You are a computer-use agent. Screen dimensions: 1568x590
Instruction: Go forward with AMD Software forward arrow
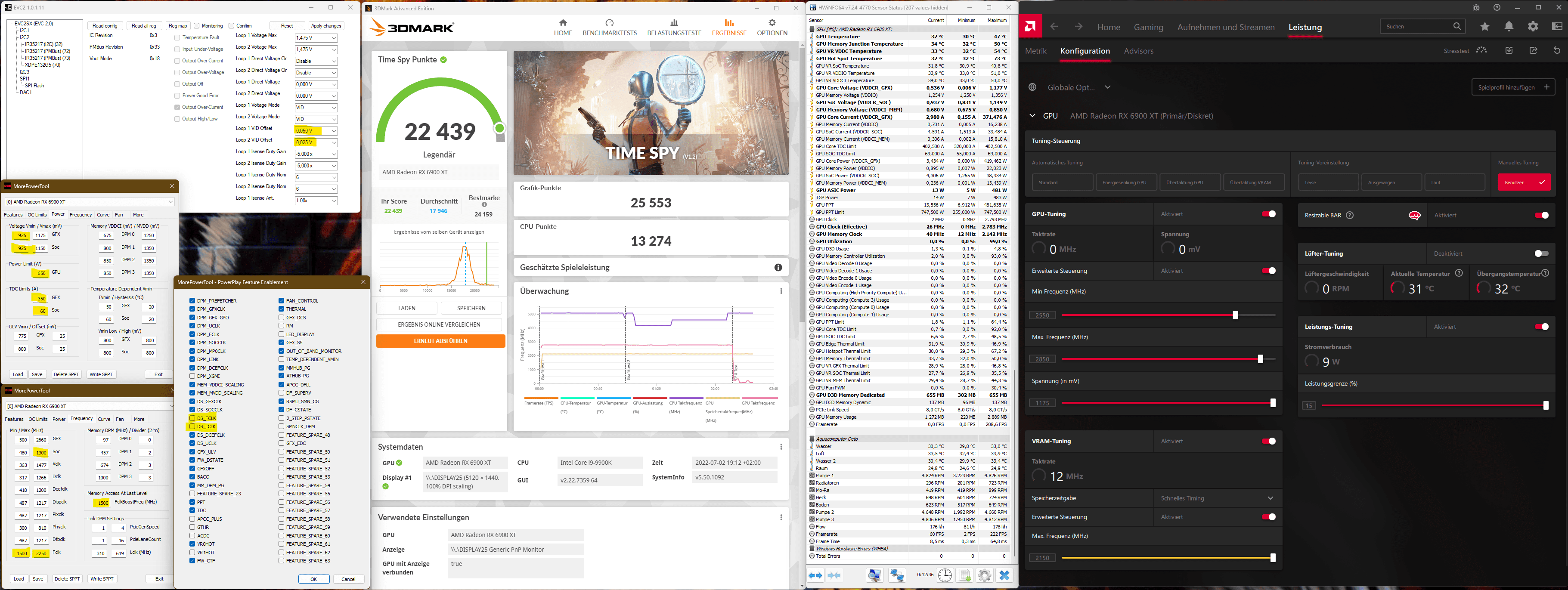tap(1078, 27)
